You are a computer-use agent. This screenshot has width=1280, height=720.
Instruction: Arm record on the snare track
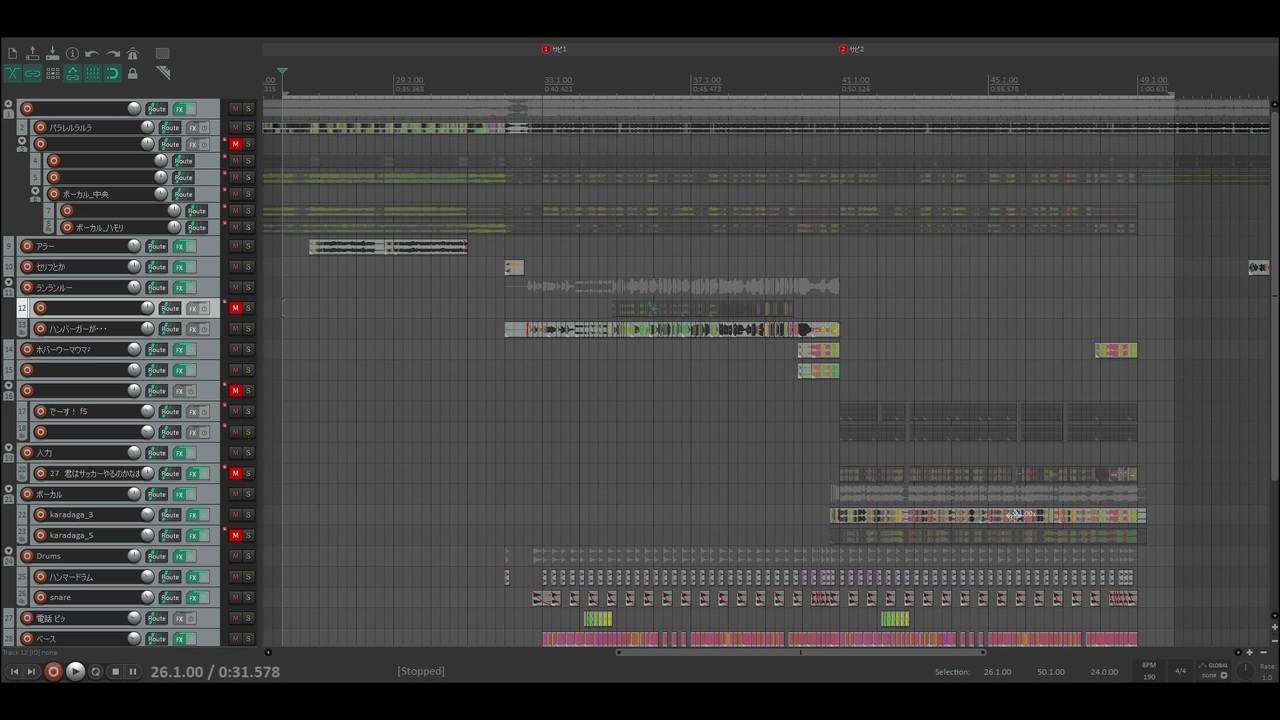pos(40,597)
